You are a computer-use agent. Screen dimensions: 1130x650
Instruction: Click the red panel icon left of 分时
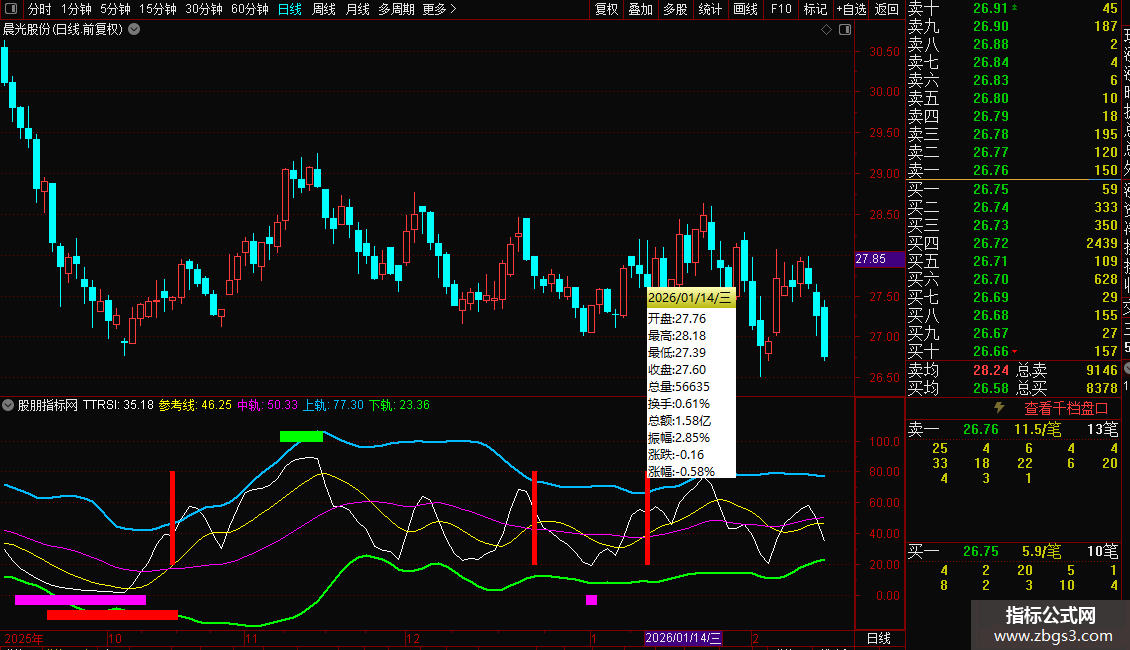tap(10, 9)
